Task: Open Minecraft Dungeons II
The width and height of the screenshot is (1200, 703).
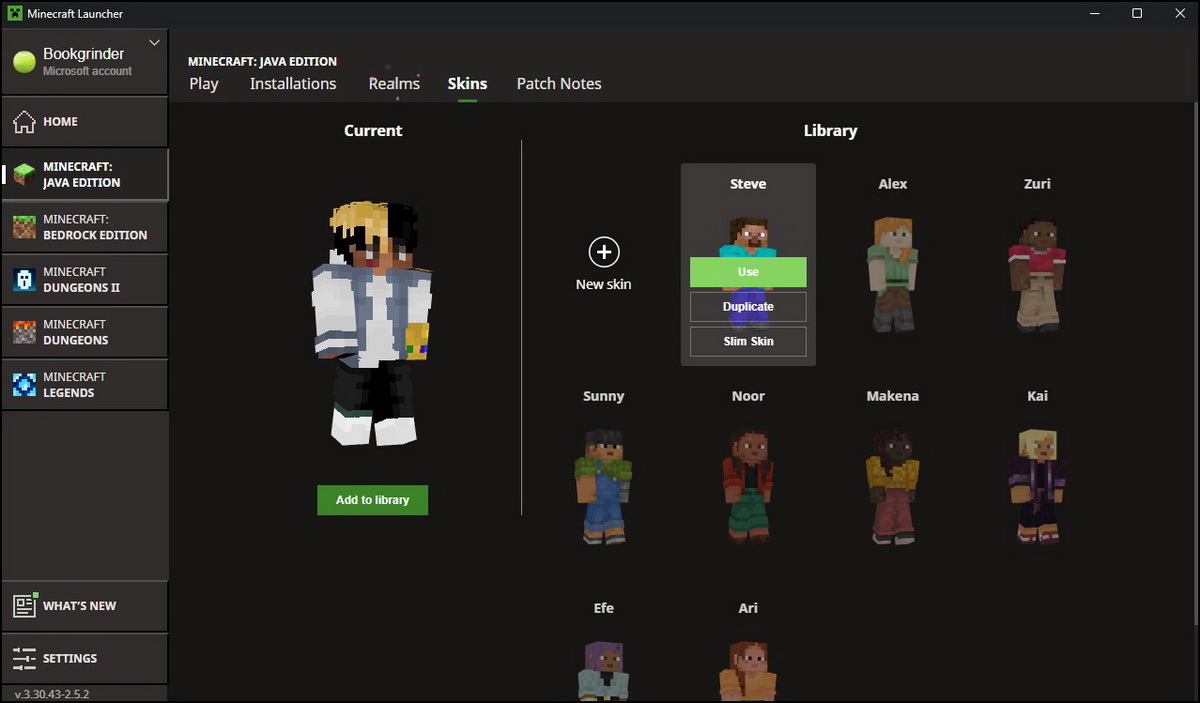Action: (85, 279)
